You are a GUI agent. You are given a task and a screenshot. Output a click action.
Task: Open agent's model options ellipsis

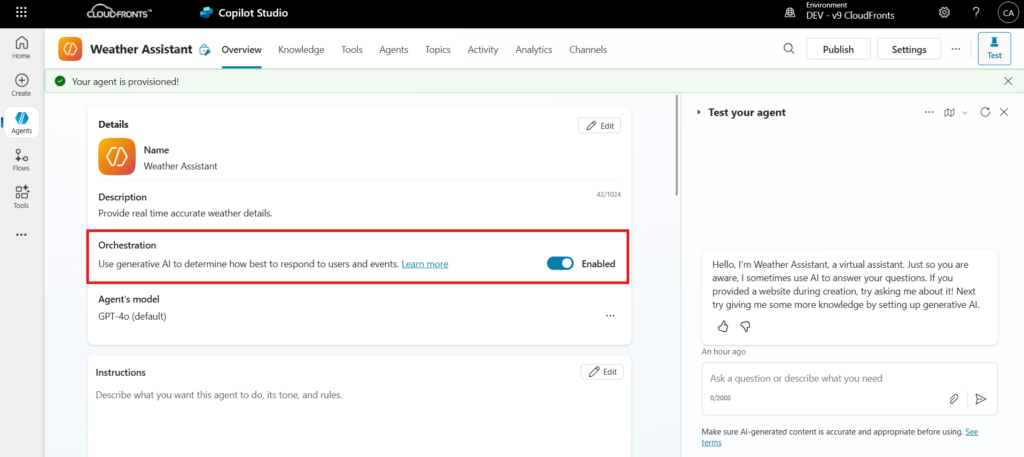tap(610, 315)
